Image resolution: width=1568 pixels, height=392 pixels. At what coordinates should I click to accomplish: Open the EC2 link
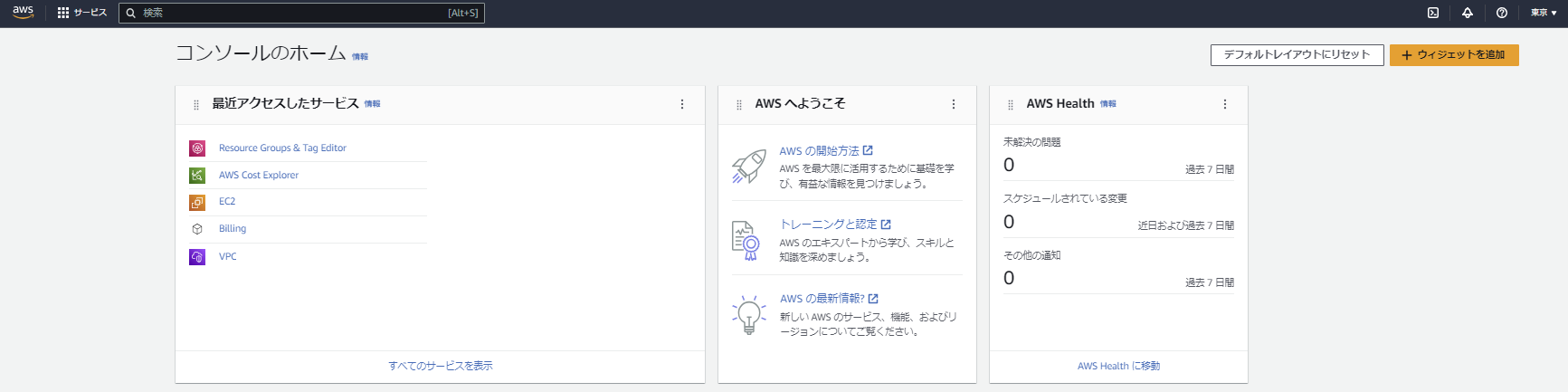(227, 202)
